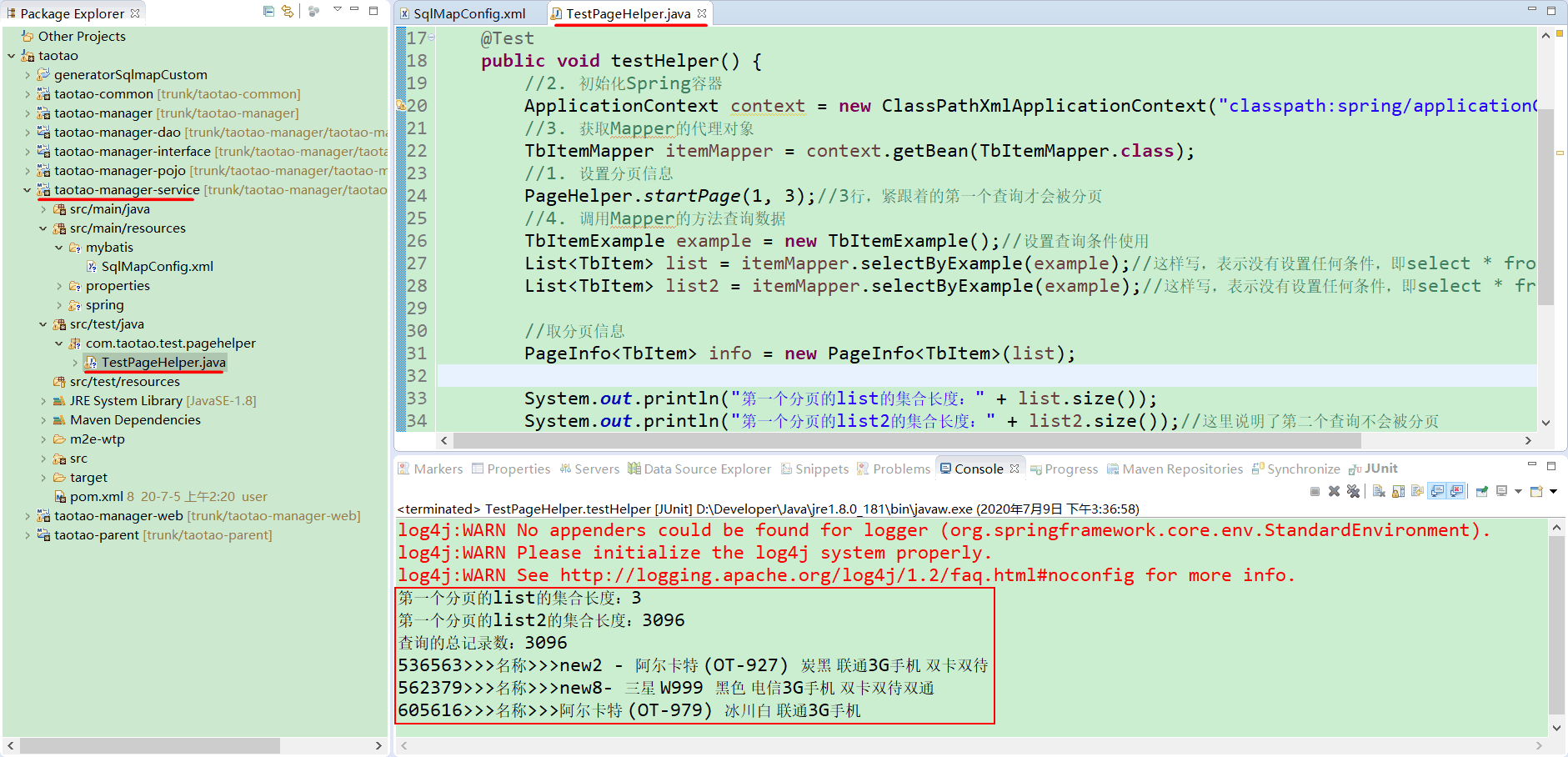Switch to the Snippets tab
1568x757 pixels.
point(814,469)
